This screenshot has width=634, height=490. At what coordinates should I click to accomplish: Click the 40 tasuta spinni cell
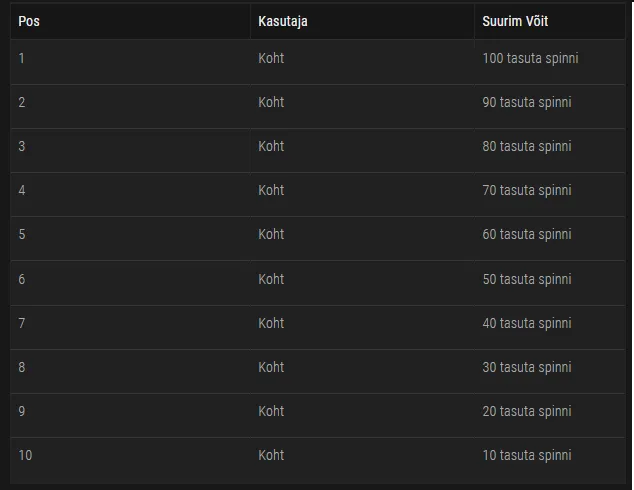[527, 323]
